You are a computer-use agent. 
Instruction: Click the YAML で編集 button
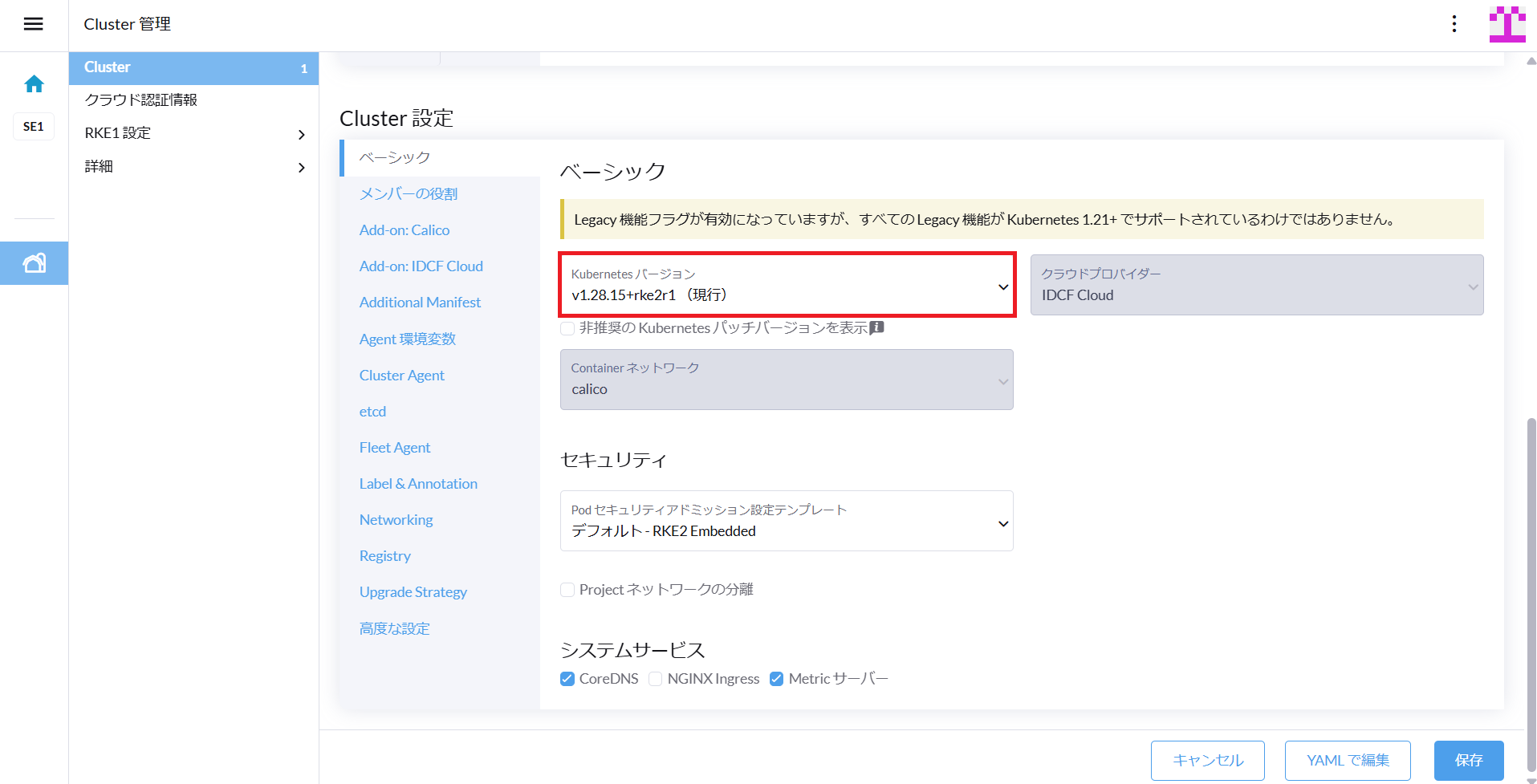[x=1348, y=761]
